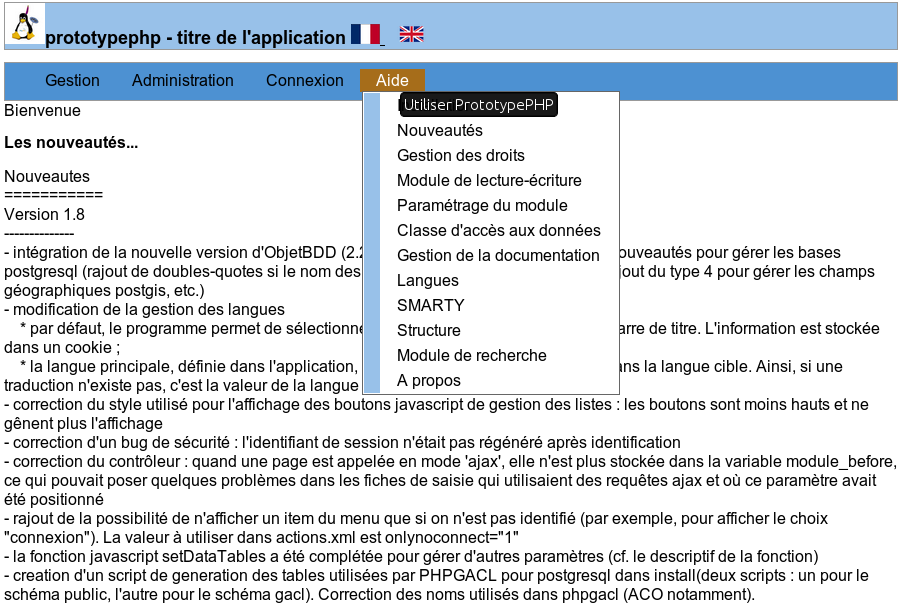Open the Aide menu
904x605 pixels.
[x=391, y=80]
